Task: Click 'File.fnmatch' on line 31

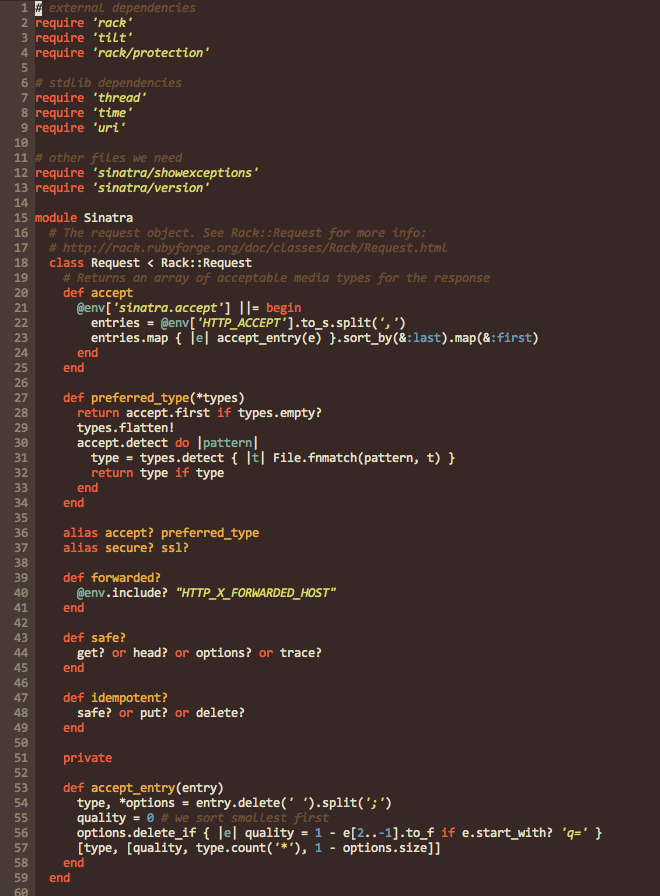Action: pos(315,458)
